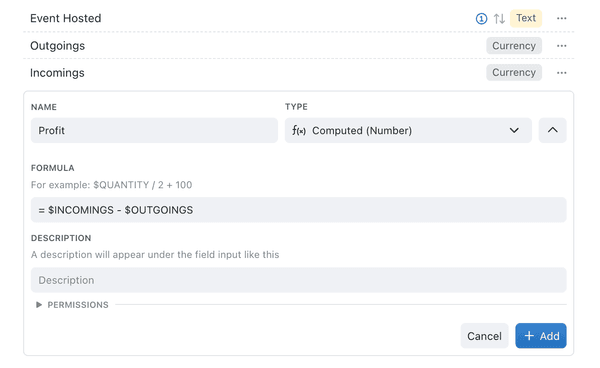Click into the formula input box
600x368 pixels.
298,210
